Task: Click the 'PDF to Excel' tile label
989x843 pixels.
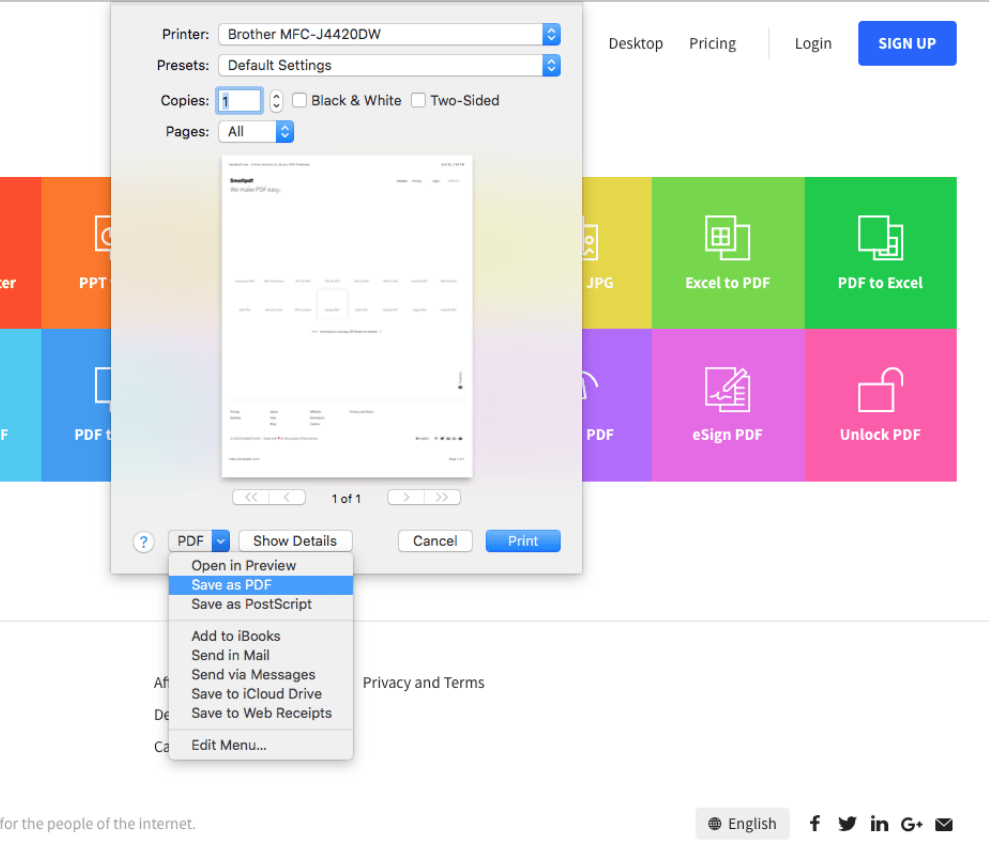Action: [x=881, y=283]
